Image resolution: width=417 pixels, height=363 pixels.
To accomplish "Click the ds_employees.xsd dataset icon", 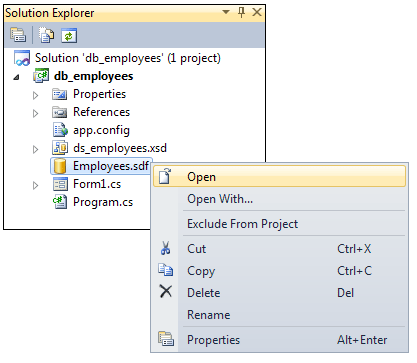I will click(x=60, y=148).
